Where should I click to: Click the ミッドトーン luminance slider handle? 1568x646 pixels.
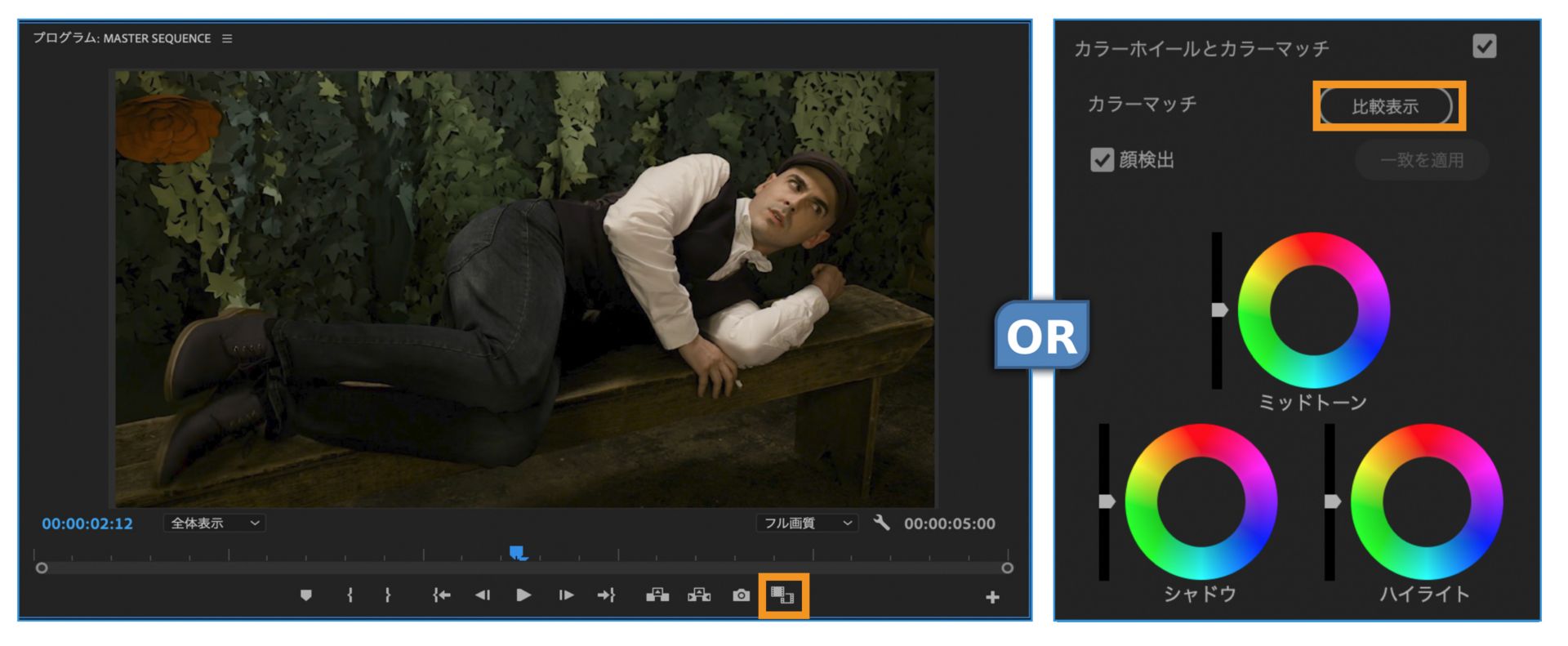[1219, 310]
